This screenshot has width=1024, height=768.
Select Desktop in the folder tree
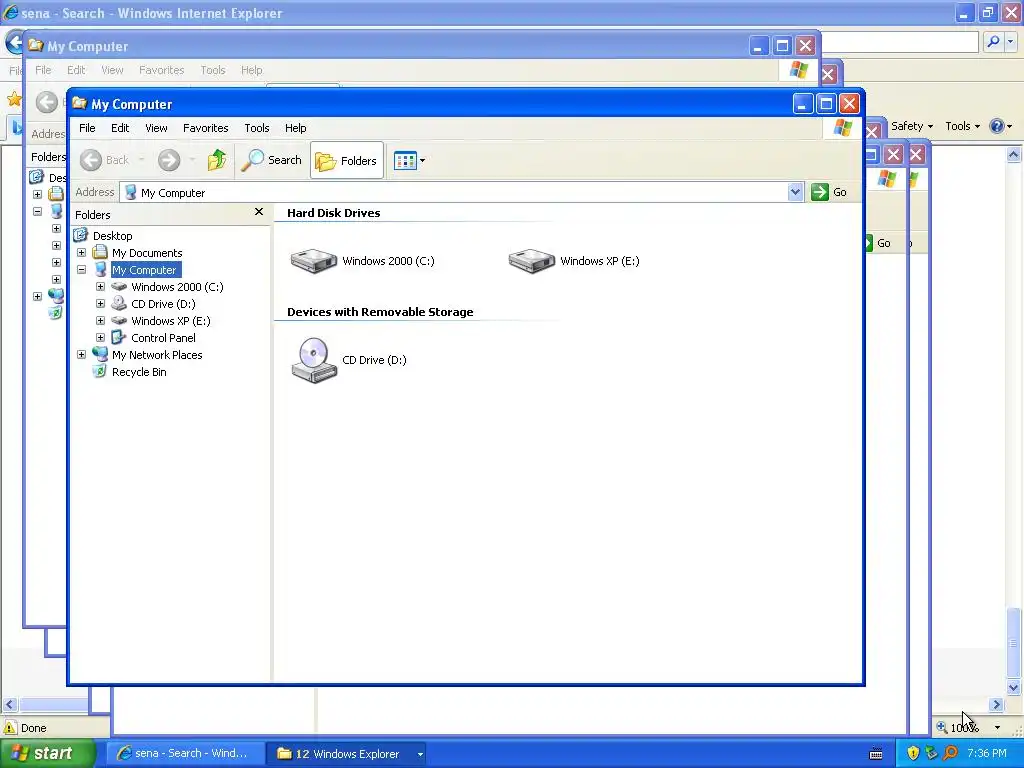pos(112,236)
